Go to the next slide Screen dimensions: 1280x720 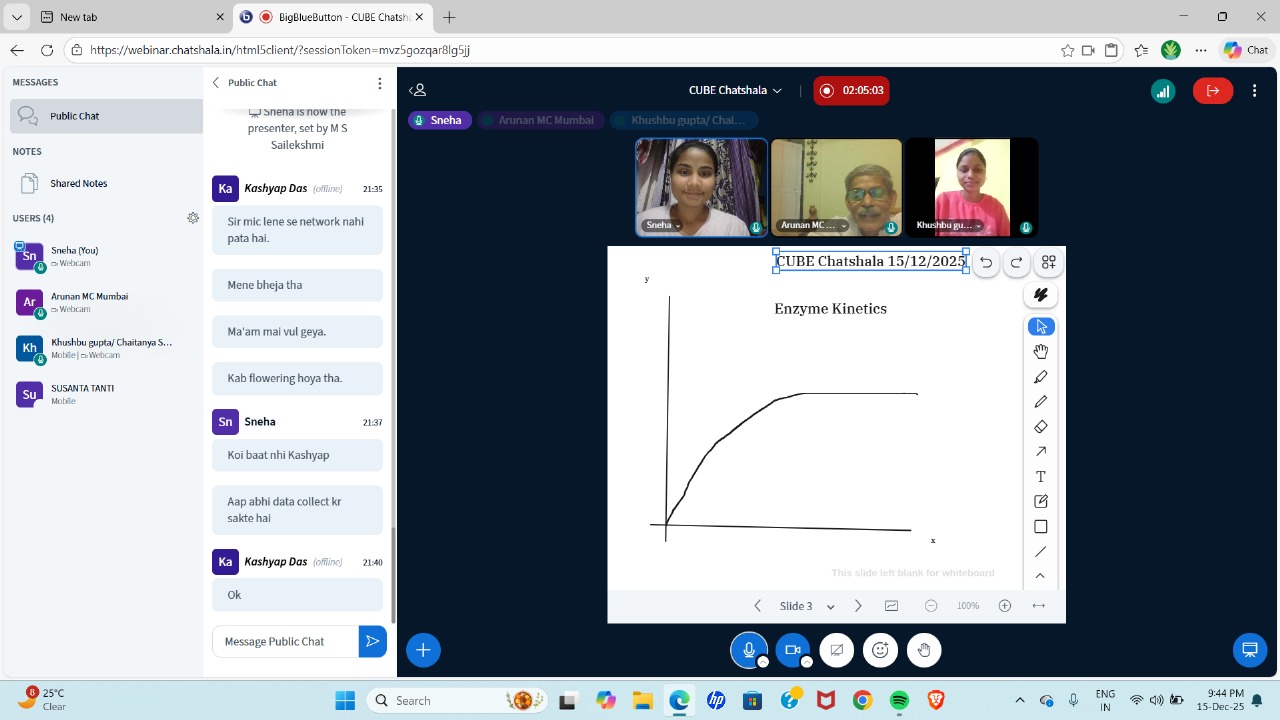(858, 606)
